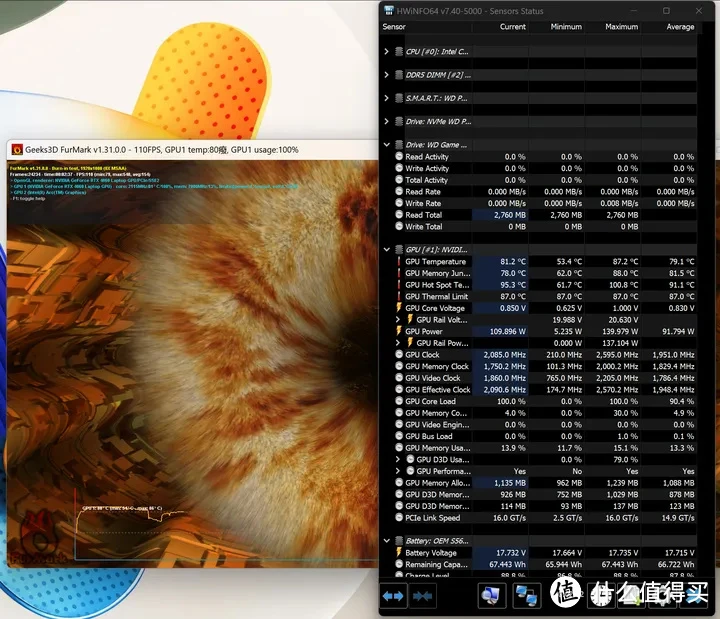Click the lightning icon beside Battery Voltage

[399, 552]
